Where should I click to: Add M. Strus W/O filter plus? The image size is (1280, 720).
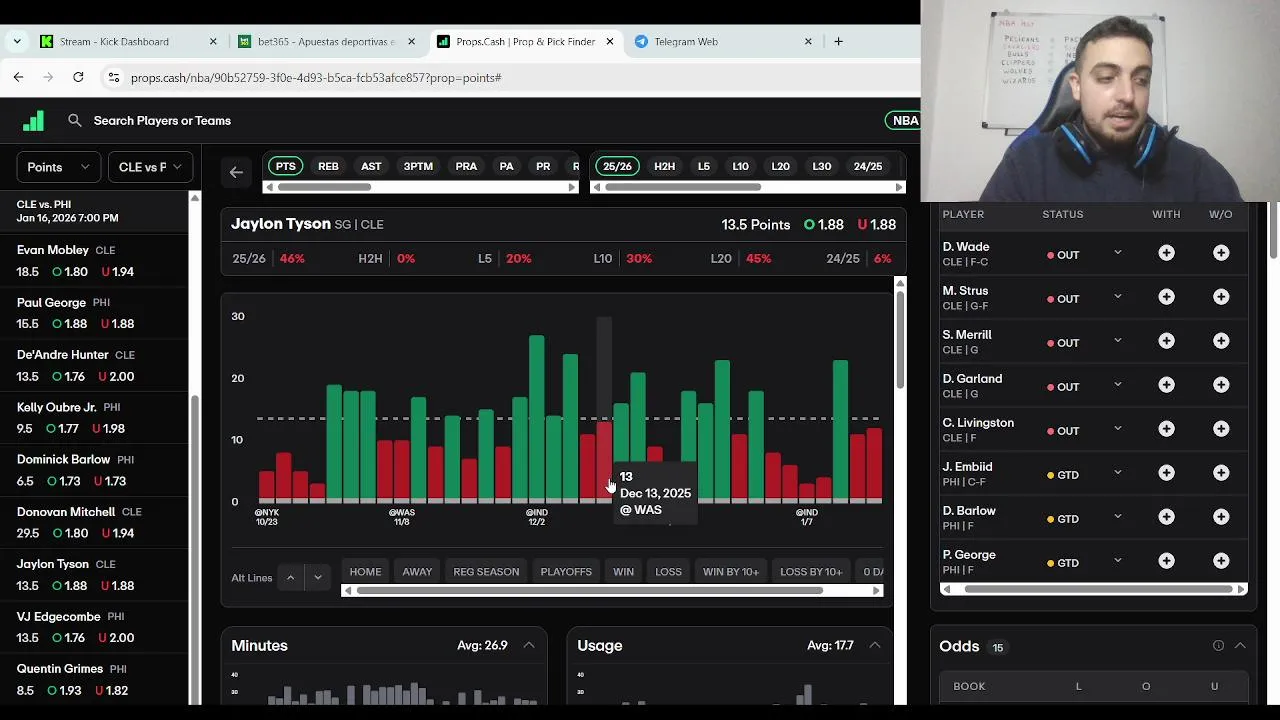pyautogui.click(x=1221, y=297)
